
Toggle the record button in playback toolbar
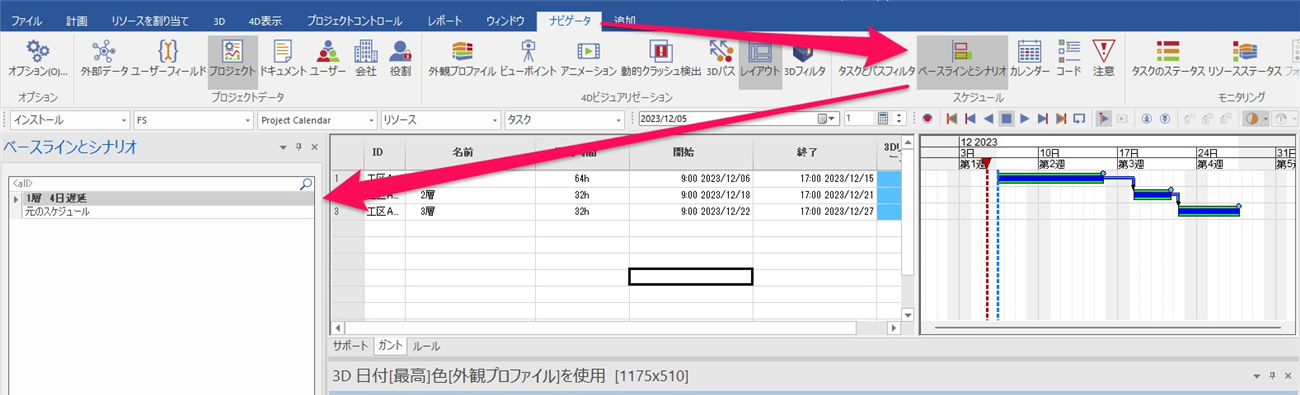coord(928,118)
